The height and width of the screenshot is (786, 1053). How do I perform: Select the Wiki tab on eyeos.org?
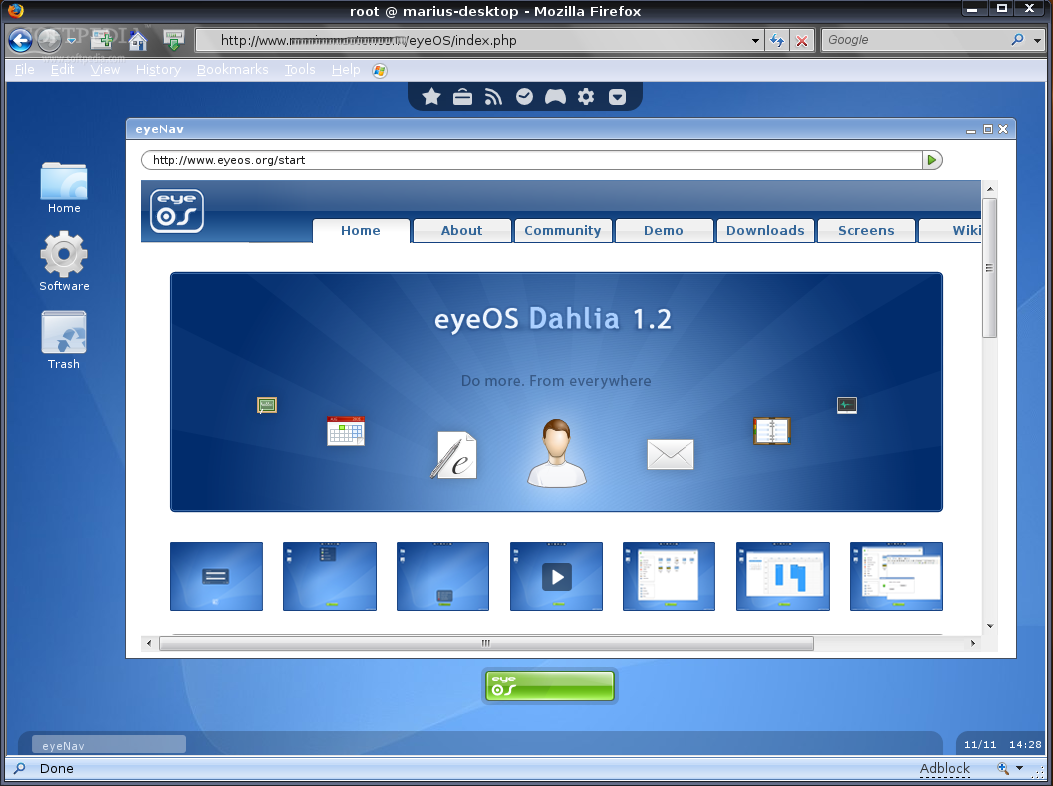point(950,230)
